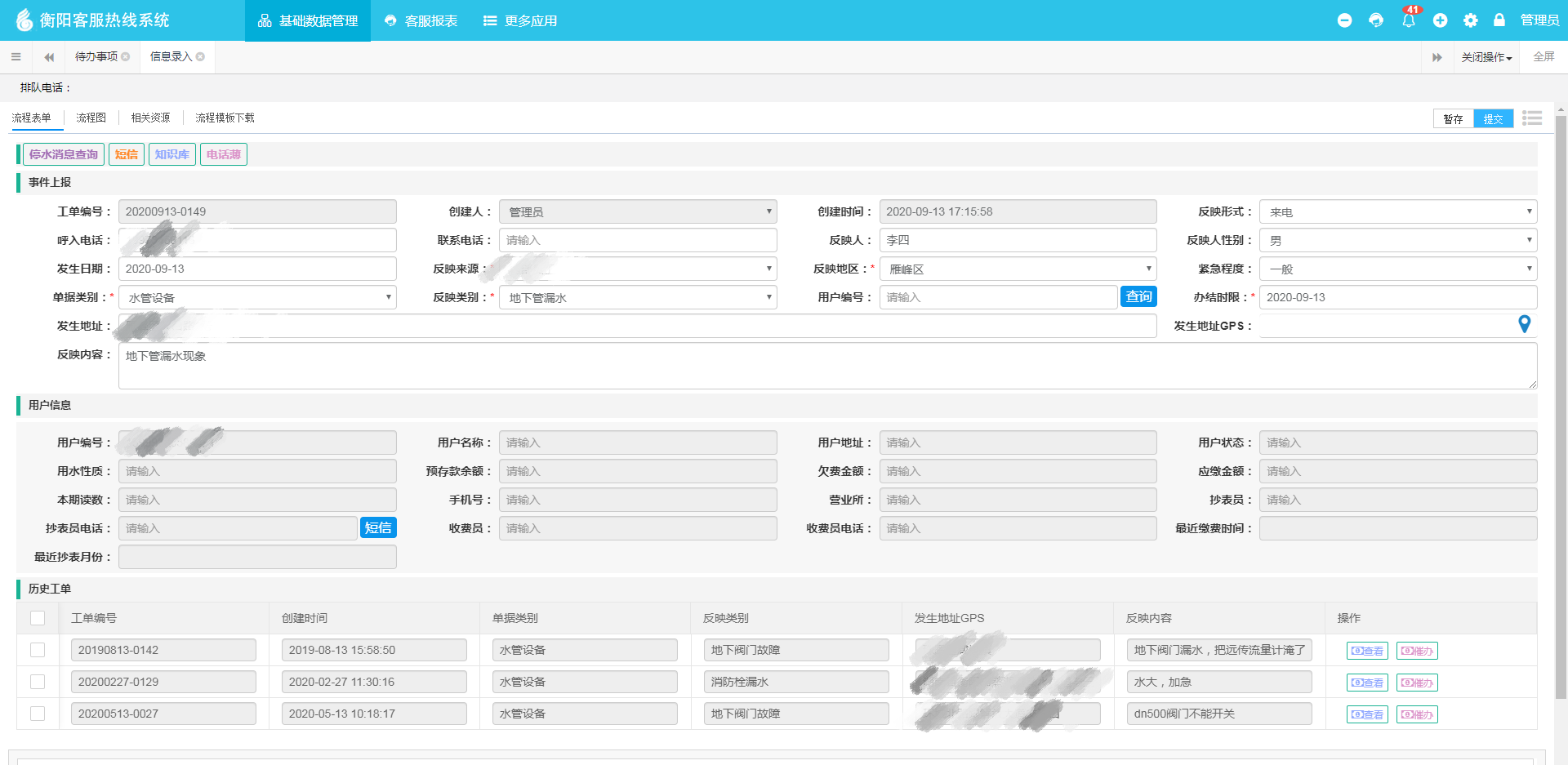The height and width of the screenshot is (765, 1568).
Task: Open the settings gear in top bar
Action: pyautogui.click(x=1471, y=20)
